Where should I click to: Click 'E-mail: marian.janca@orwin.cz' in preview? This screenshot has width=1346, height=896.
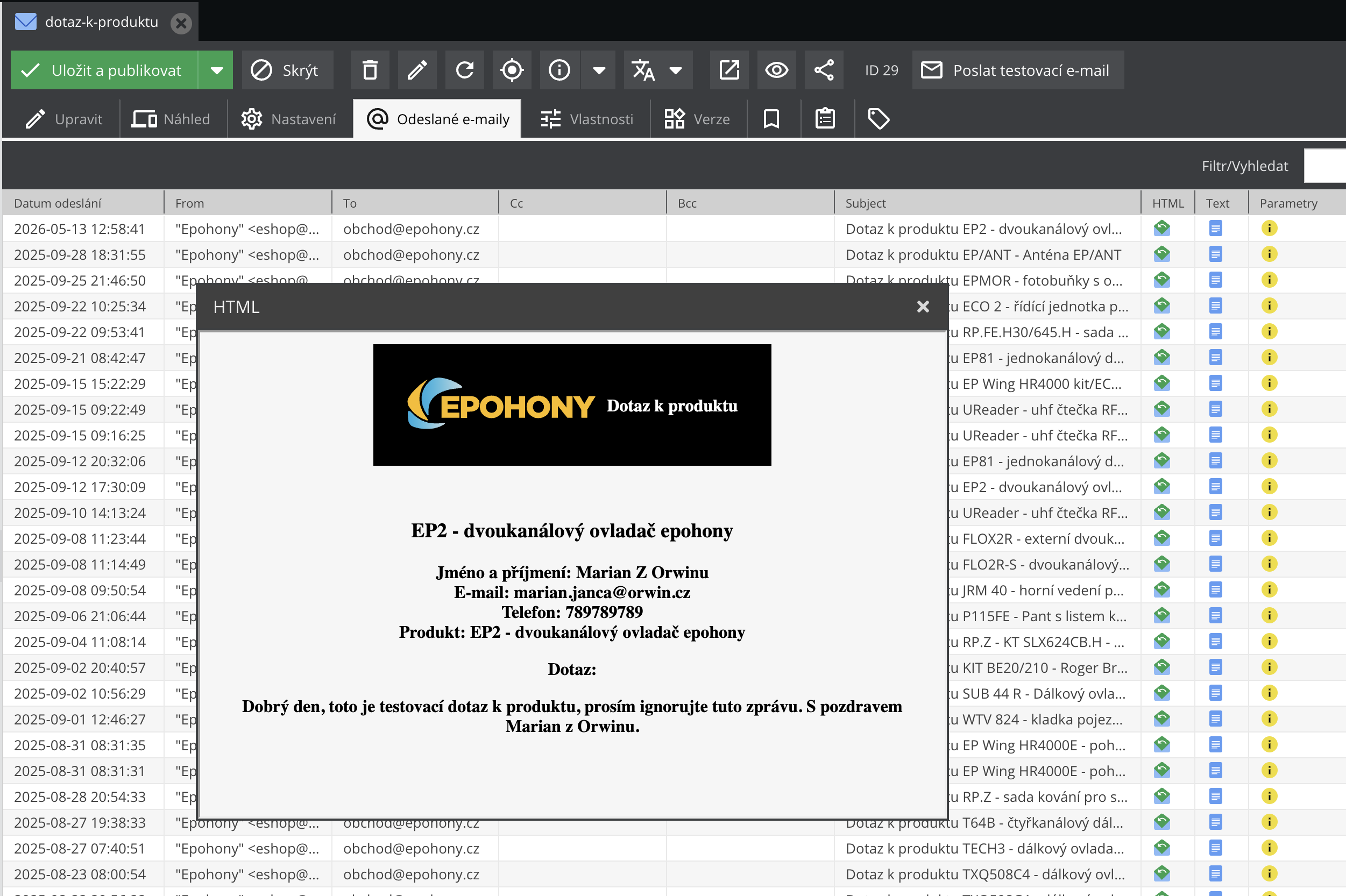coord(572,593)
